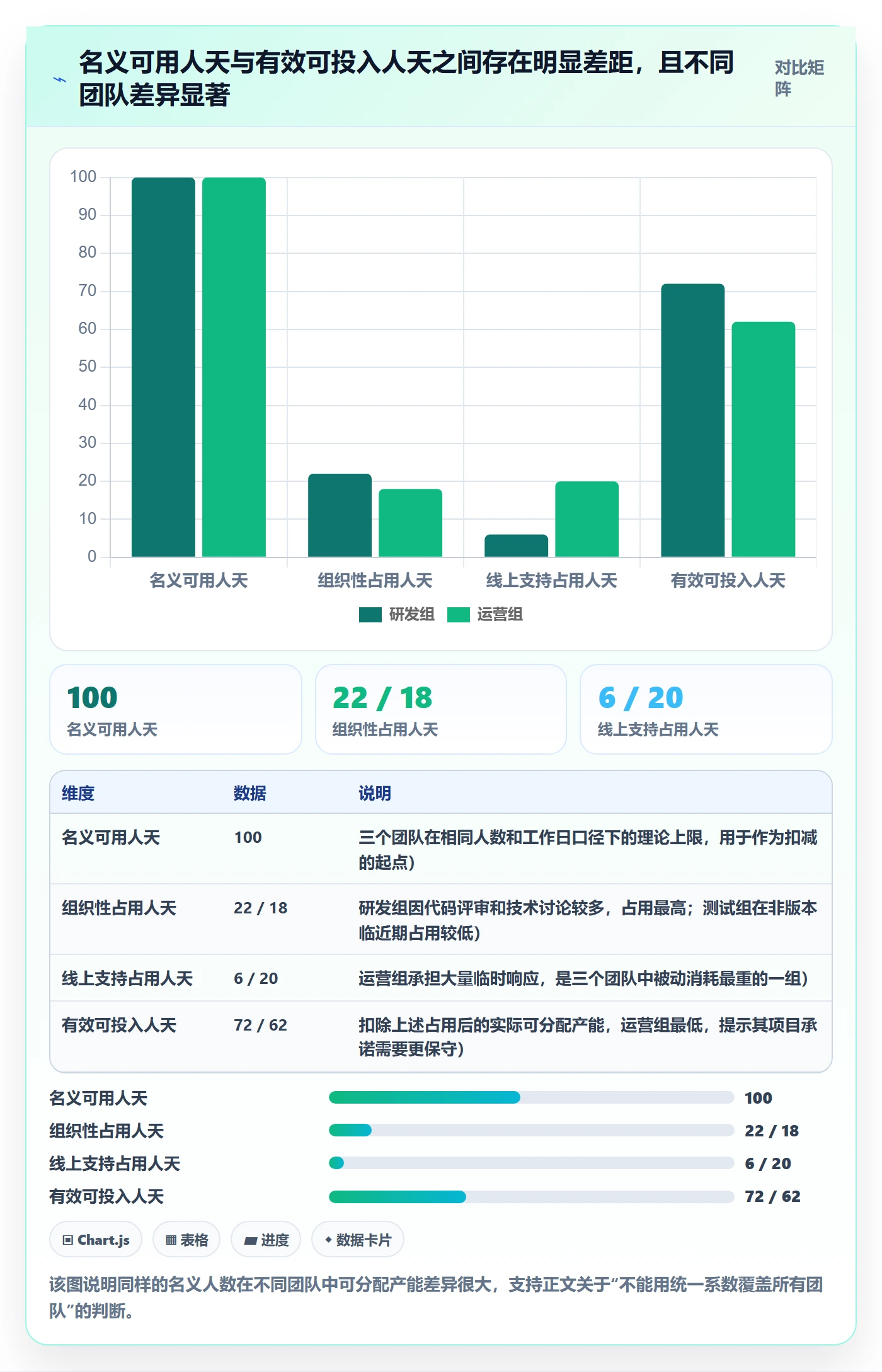This screenshot has height=1372, width=882.
Task: Click the 100 data card
Action: [x=176, y=709]
